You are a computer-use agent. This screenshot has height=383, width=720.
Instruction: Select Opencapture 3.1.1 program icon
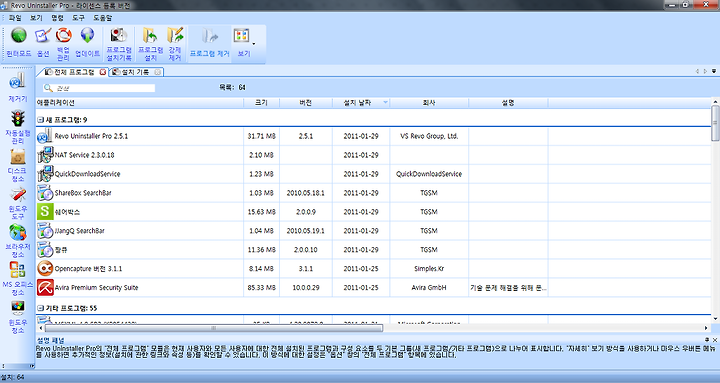(45, 268)
